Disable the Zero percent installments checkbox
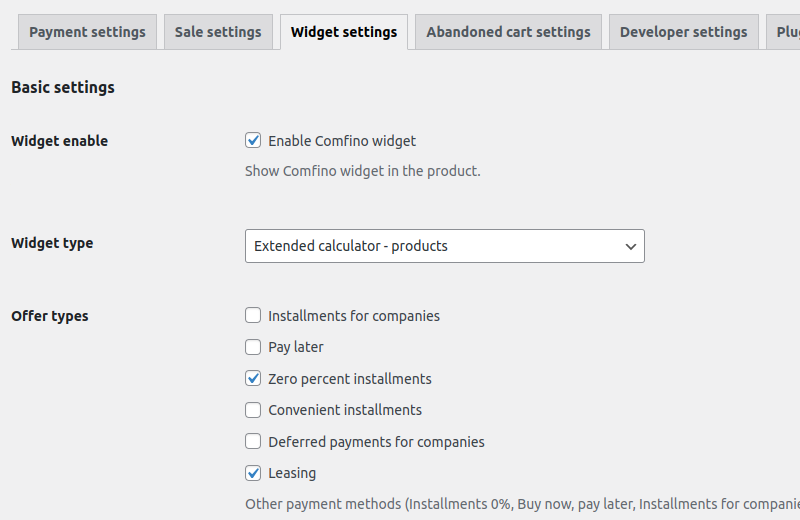 [x=253, y=378]
